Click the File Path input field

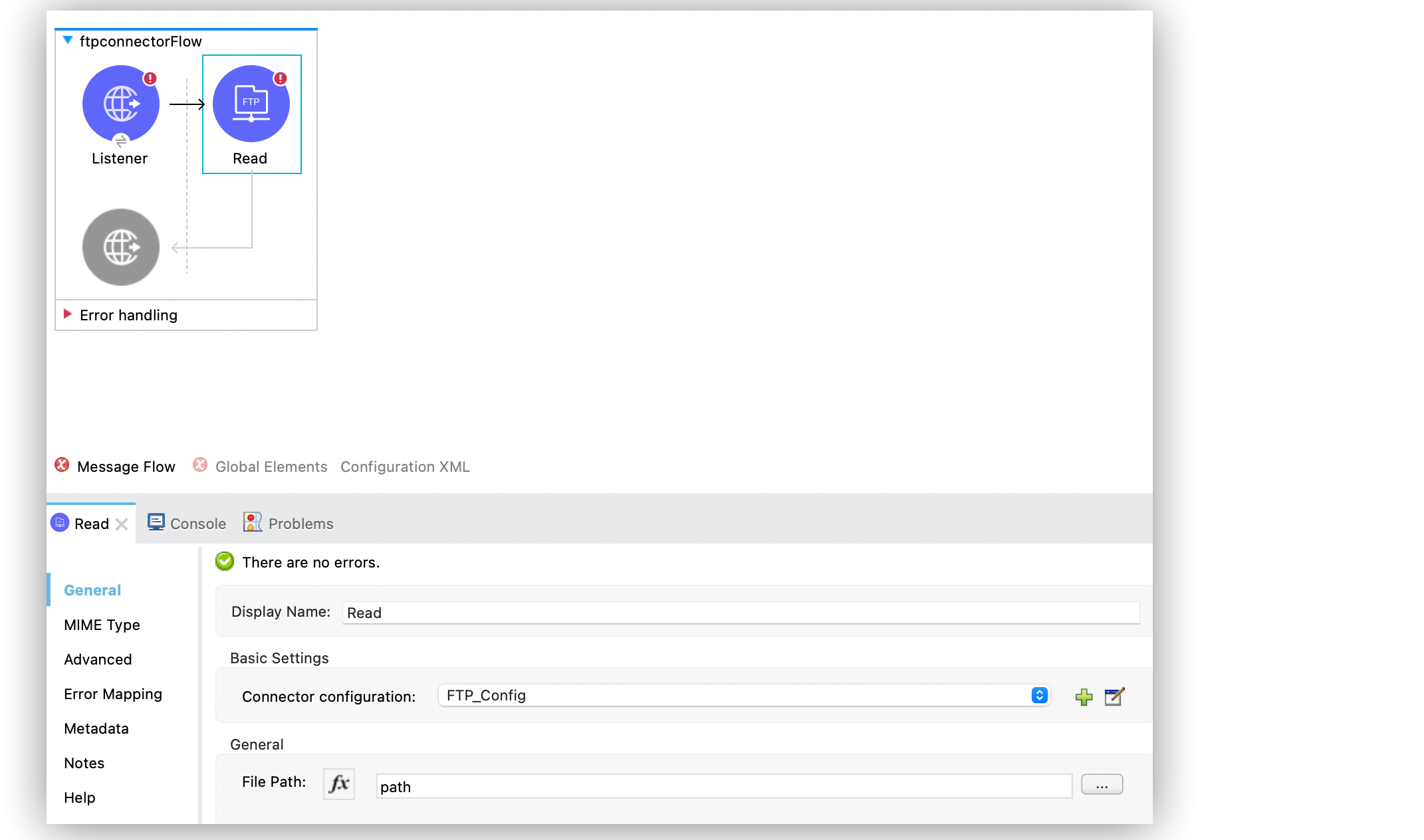pos(724,786)
